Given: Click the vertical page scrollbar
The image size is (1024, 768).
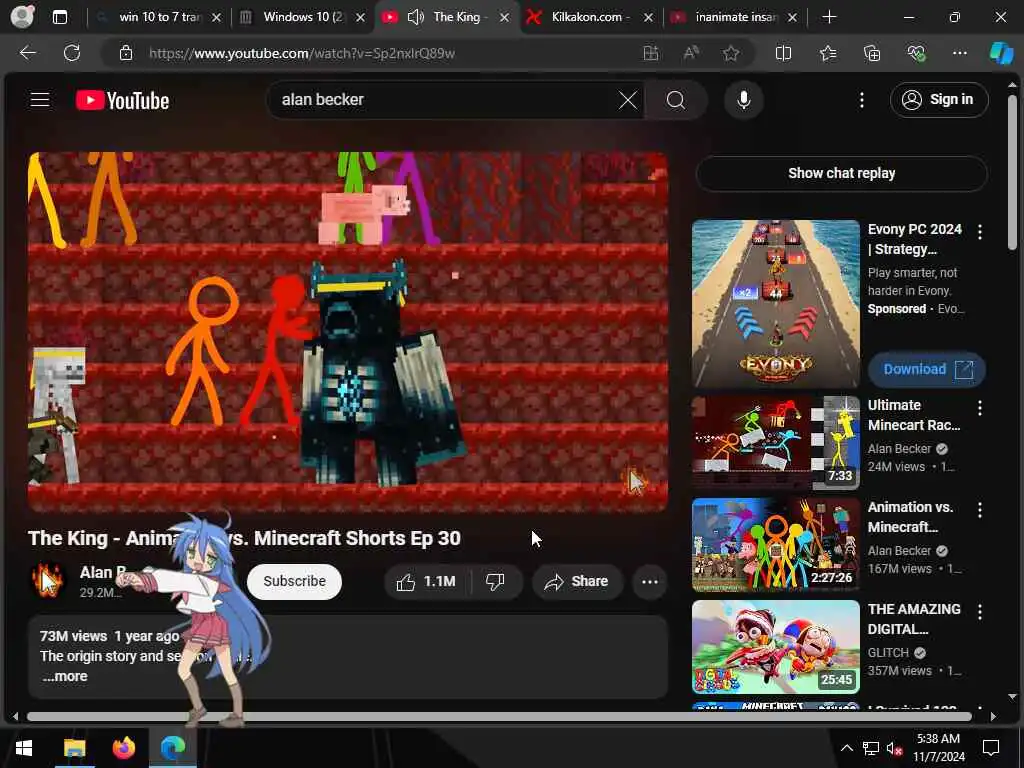Looking at the screenshot, I should coord(1012,172).
